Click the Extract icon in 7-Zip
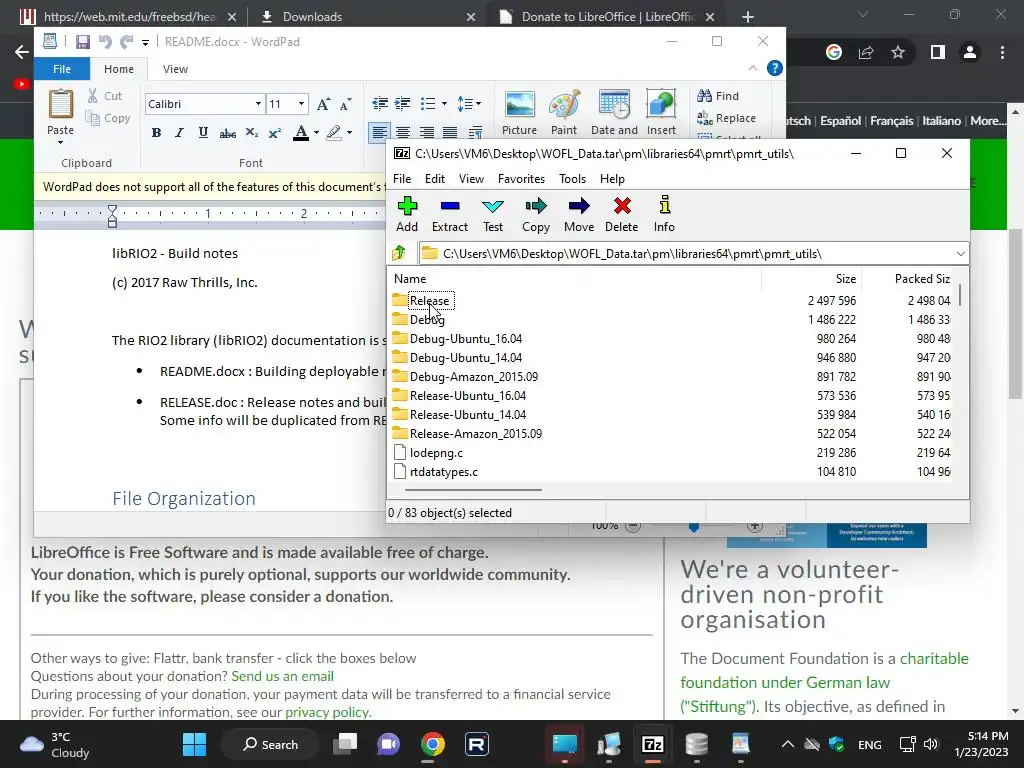Screen dimensions: 1024x768 450,214
